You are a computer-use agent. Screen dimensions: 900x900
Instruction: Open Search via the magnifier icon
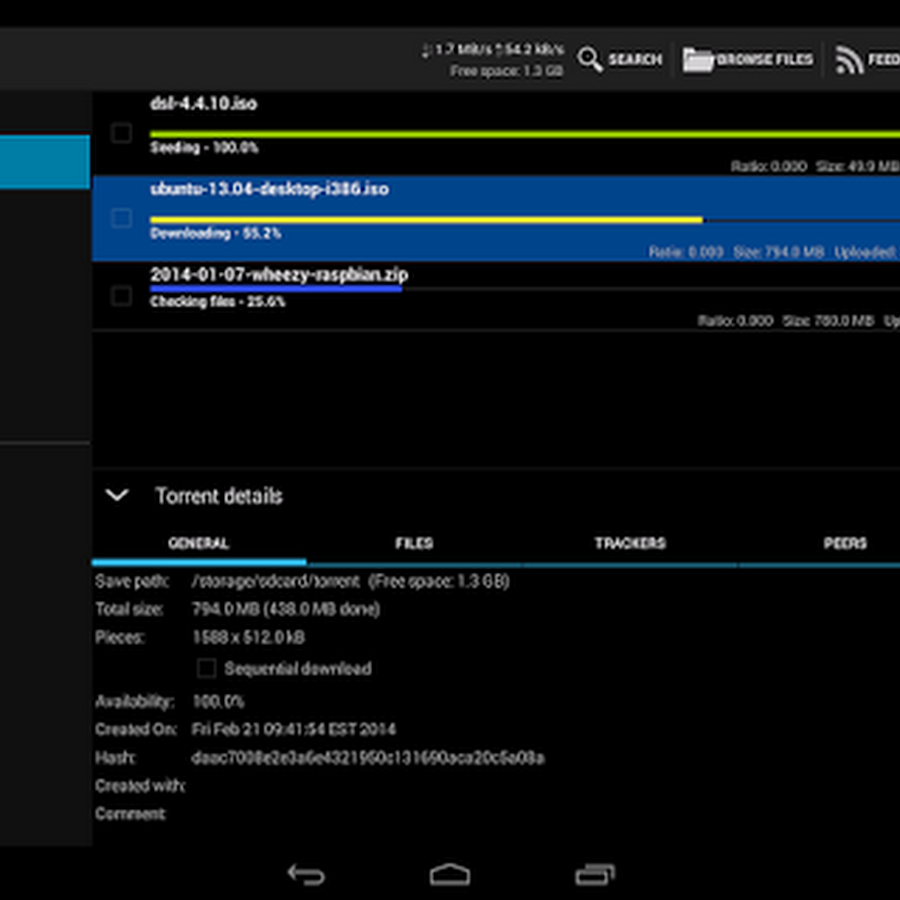[590, 59]
